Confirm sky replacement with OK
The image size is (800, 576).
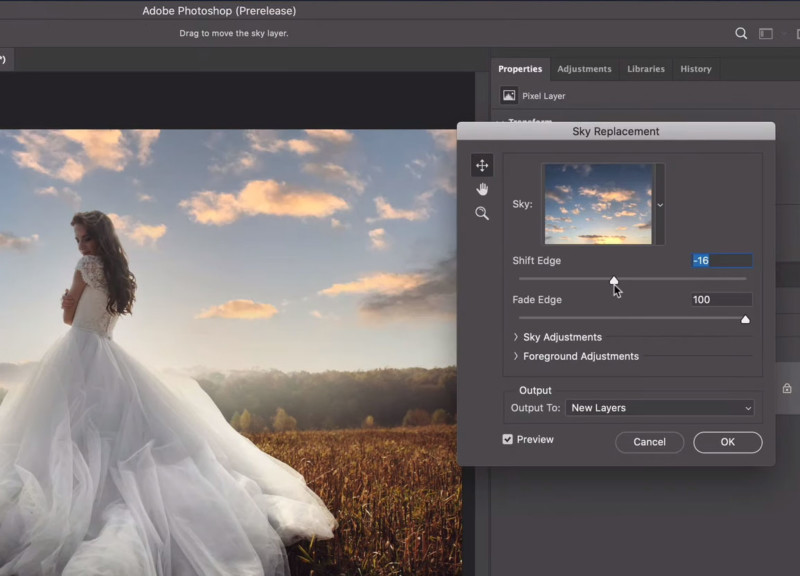tap(727, 442)
